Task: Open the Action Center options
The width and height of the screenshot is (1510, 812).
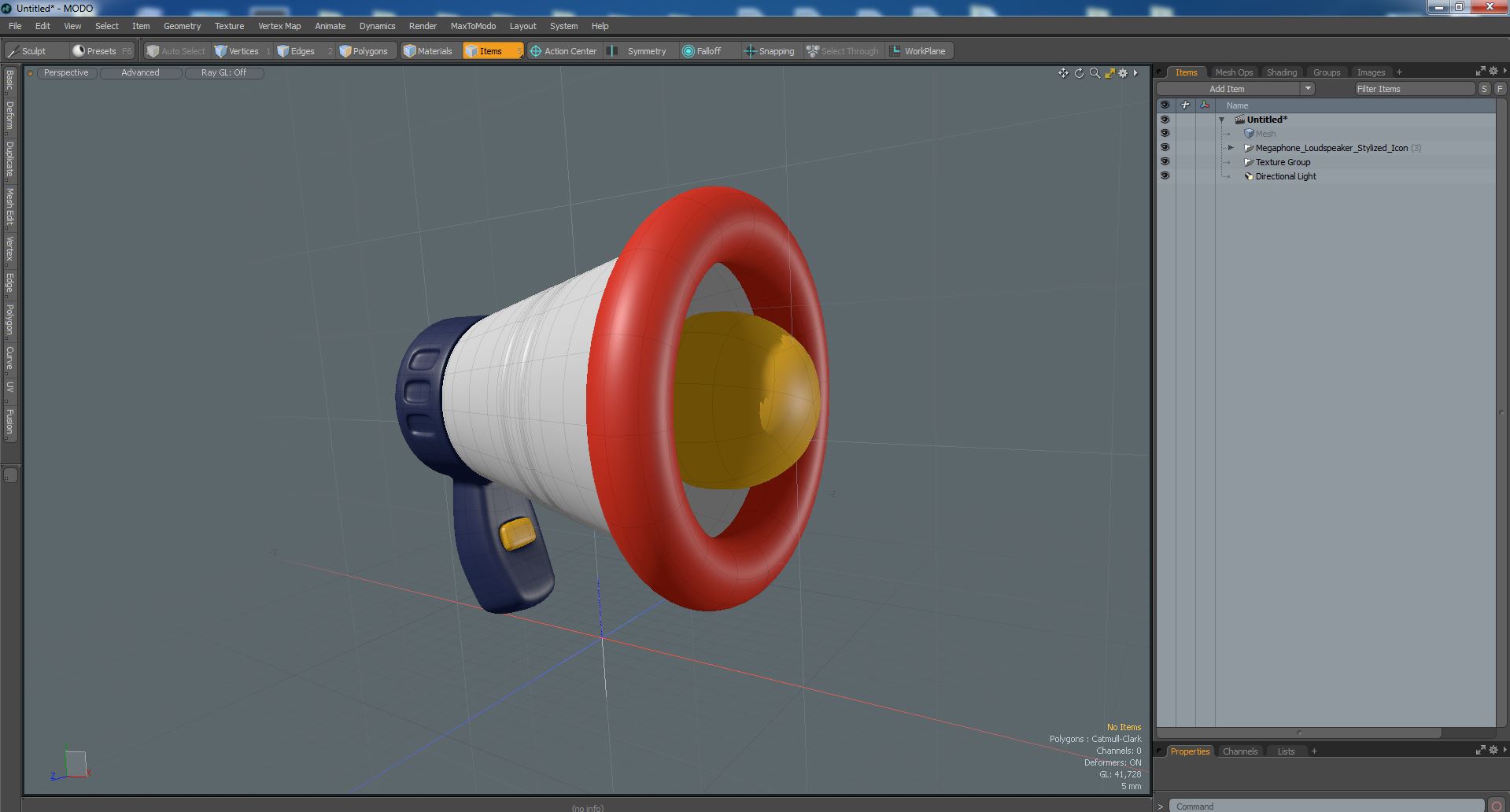Action: 564,51
